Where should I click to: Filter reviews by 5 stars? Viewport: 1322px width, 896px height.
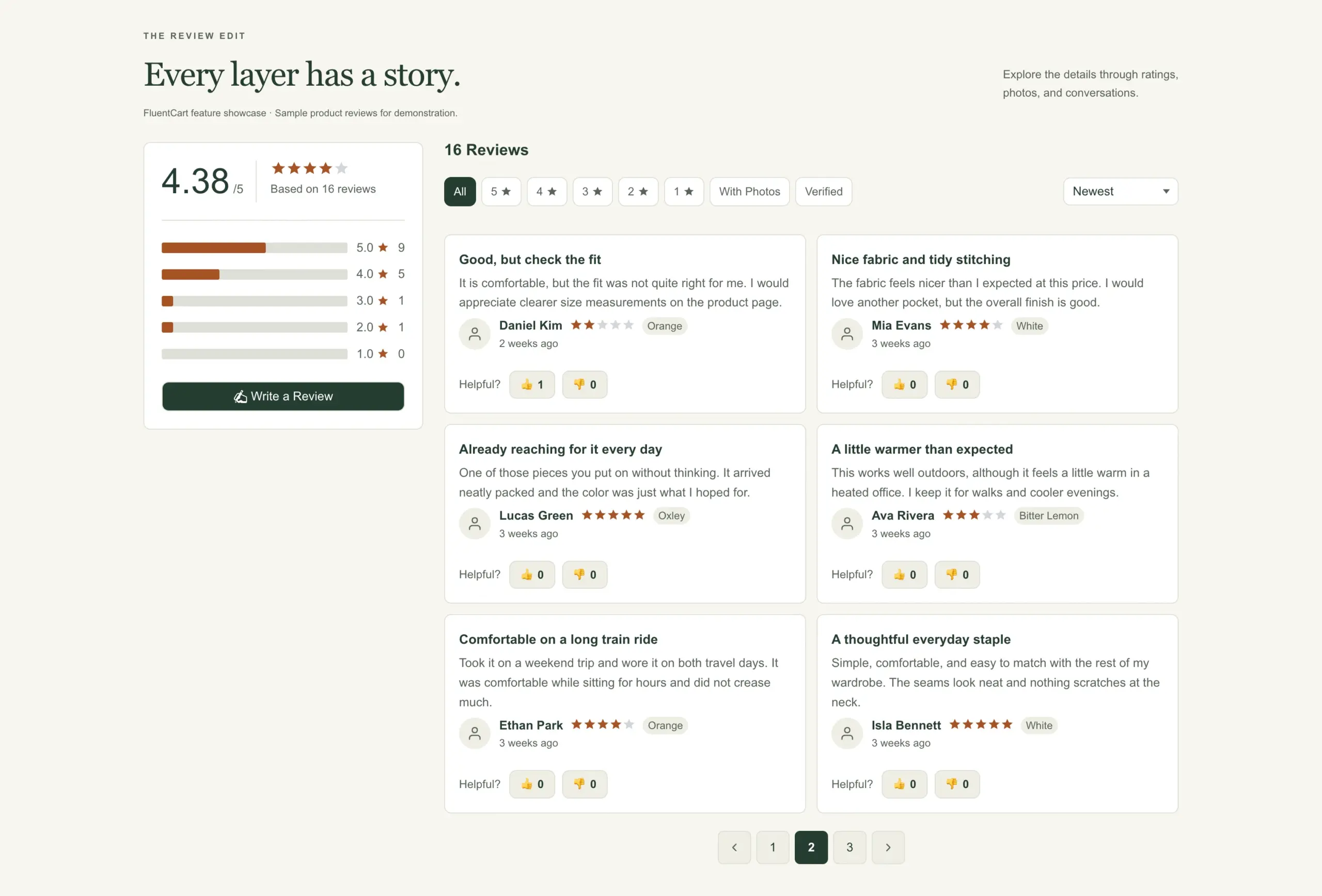(500, 192)
